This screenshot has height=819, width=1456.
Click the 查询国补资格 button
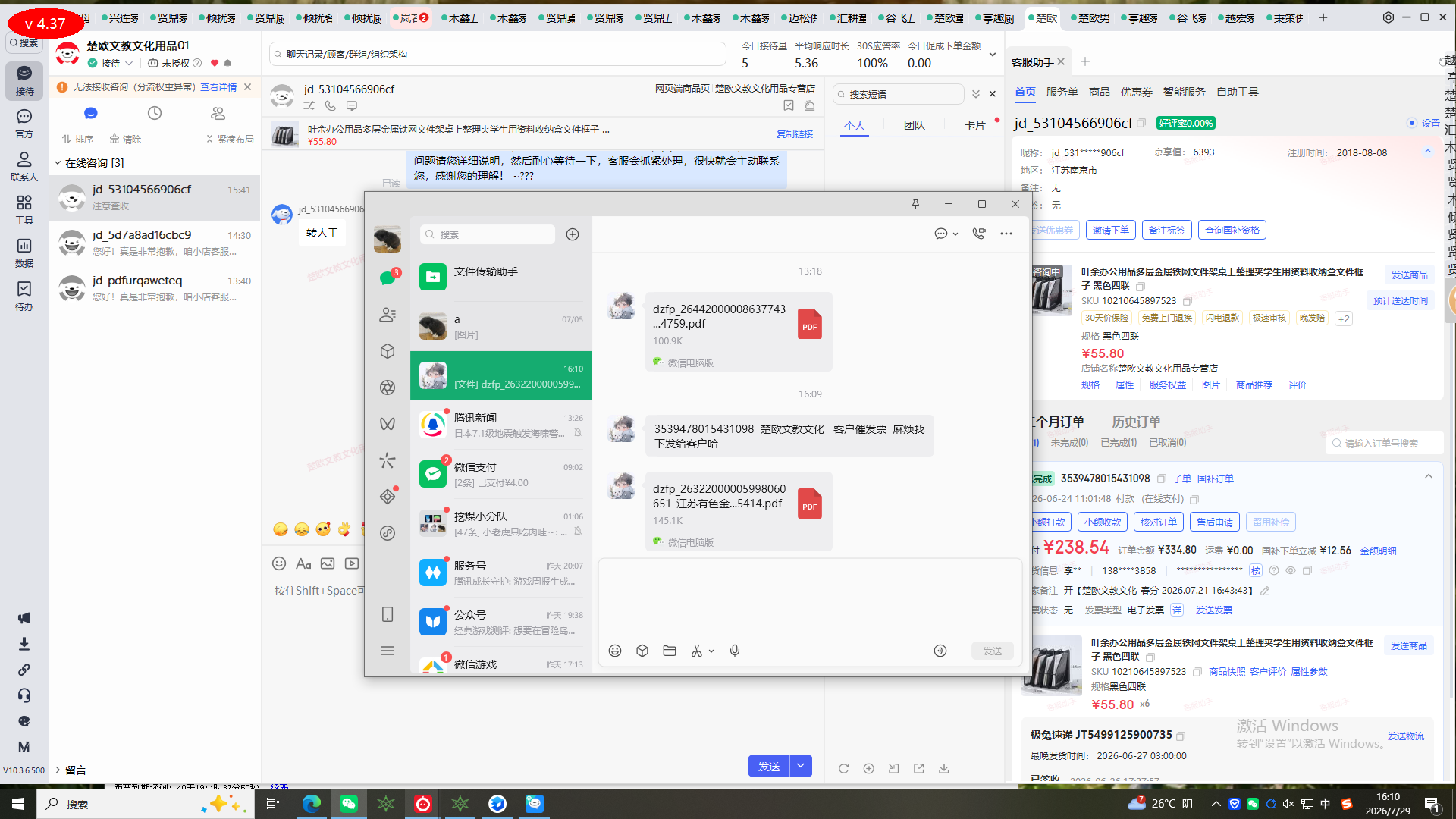pyautogui.click(x=1232, y=231)
